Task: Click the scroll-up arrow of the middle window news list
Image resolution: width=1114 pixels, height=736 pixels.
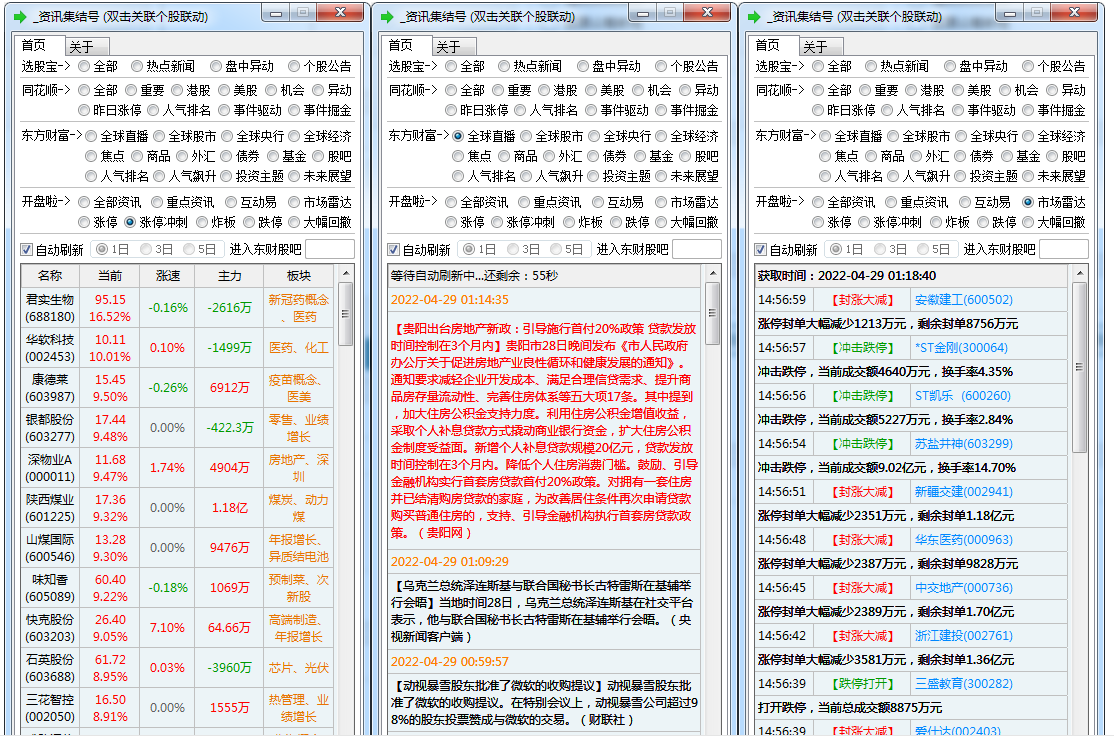Action: click(713, 274)
